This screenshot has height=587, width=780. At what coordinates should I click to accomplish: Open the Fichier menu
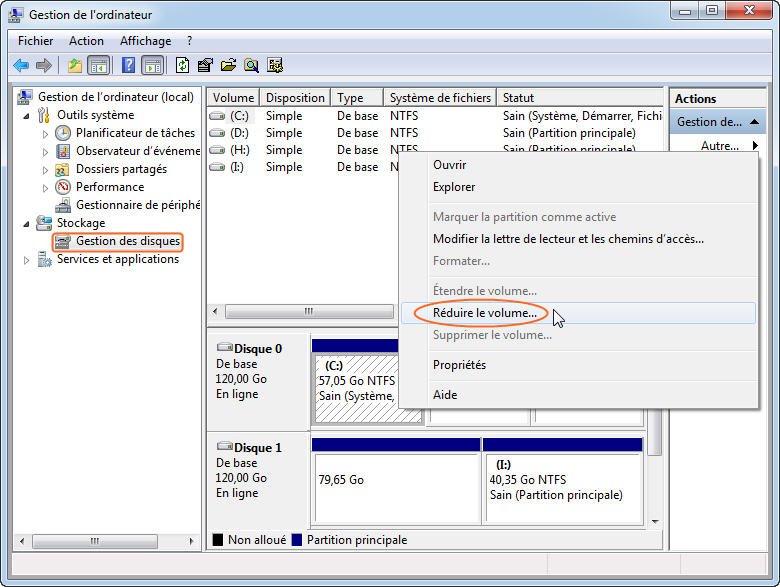pos(35,41)
